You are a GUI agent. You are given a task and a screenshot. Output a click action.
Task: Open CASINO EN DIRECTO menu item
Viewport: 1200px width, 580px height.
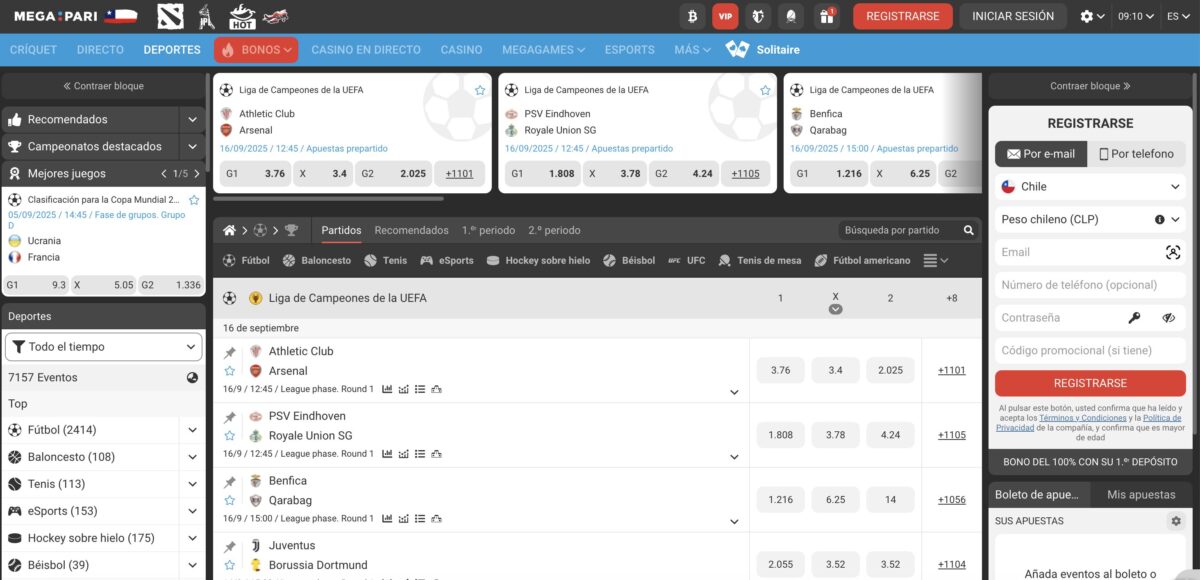pos(366,49)
